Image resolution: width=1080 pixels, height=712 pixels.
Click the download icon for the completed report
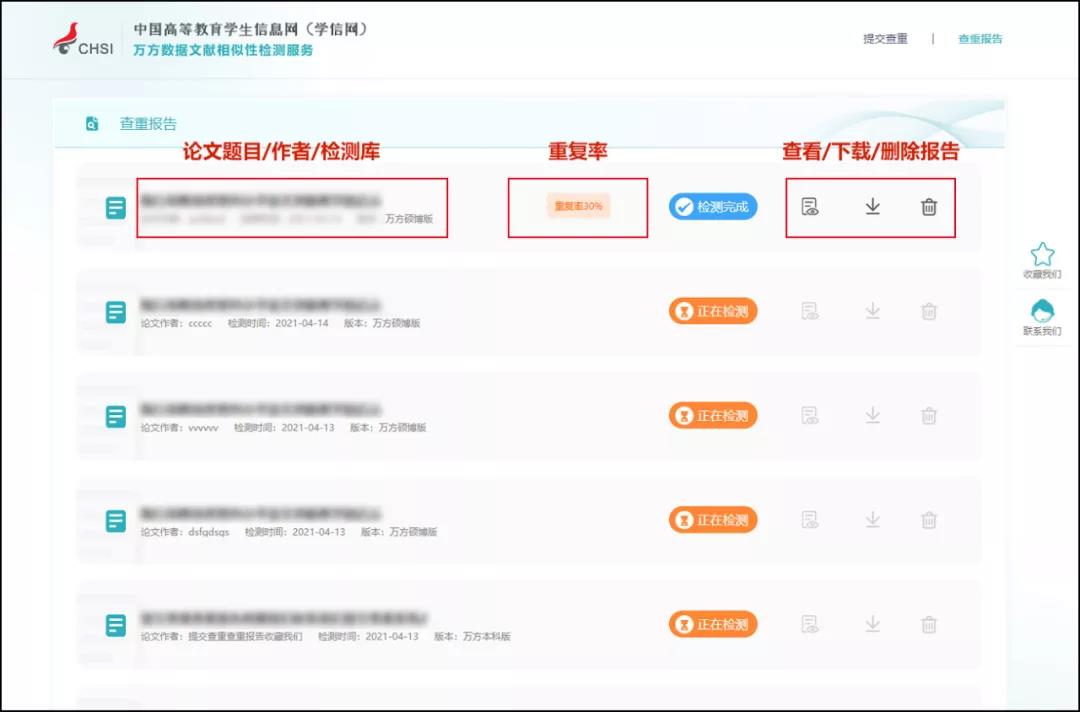tap(872, 207)
